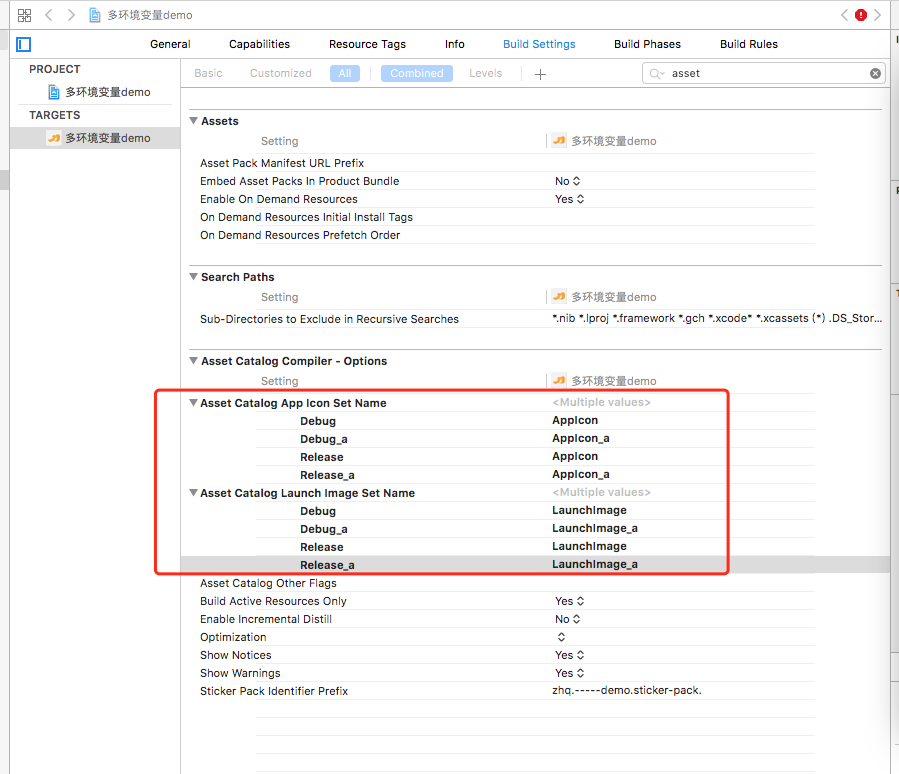899x774 pixels.
Task: Go back with the left chevron
Action: click(49, 15)
